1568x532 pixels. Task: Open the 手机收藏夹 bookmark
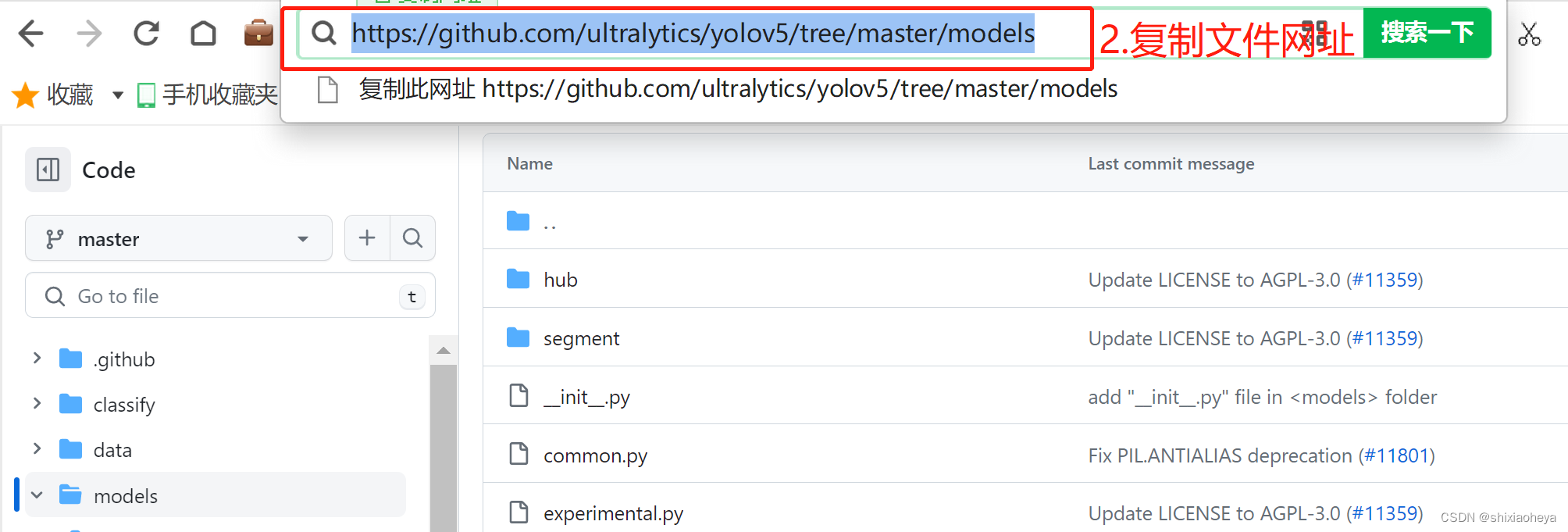click(207, 95)
